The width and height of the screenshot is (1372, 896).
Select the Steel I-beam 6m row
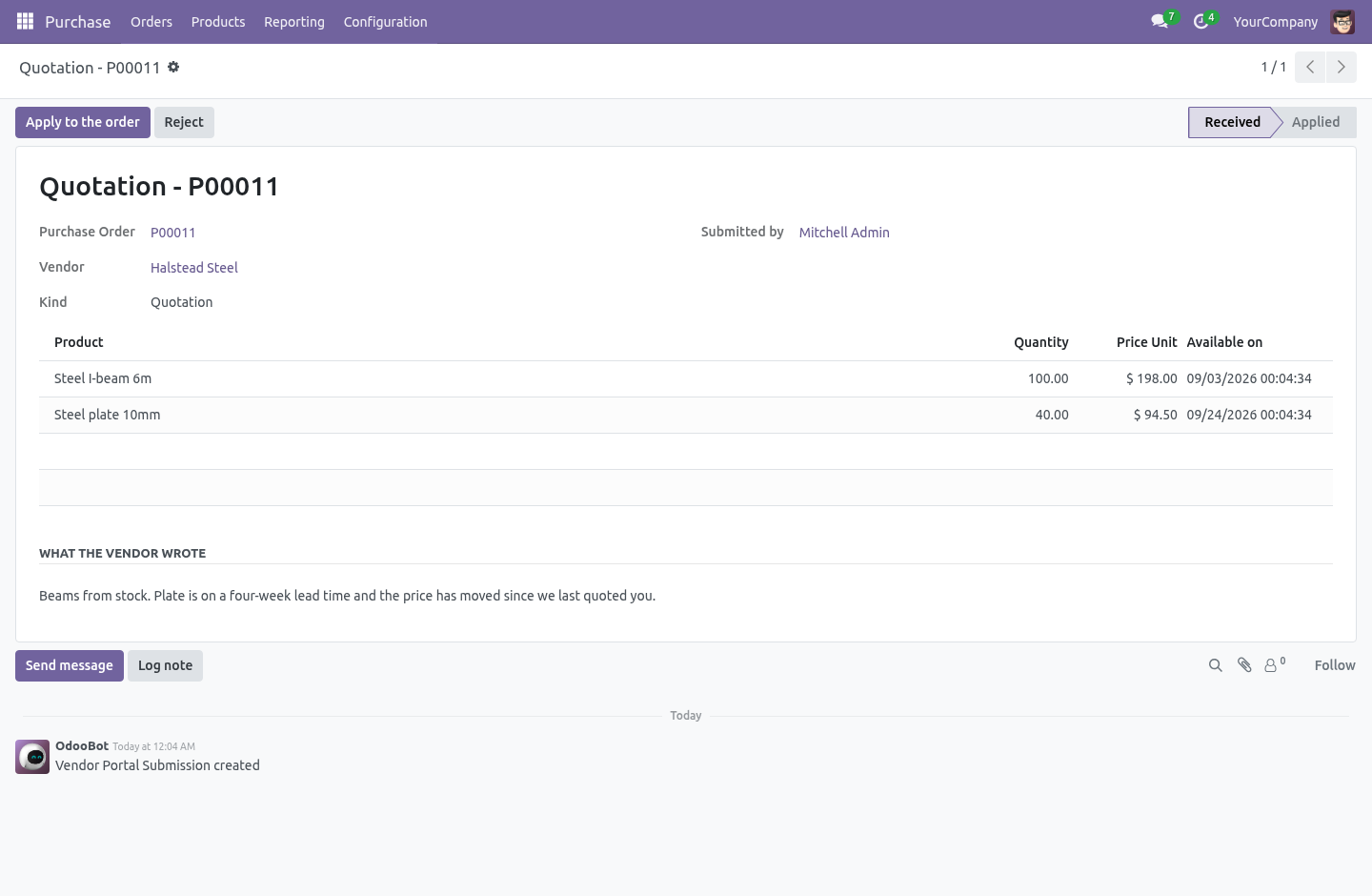click(686, 378)
